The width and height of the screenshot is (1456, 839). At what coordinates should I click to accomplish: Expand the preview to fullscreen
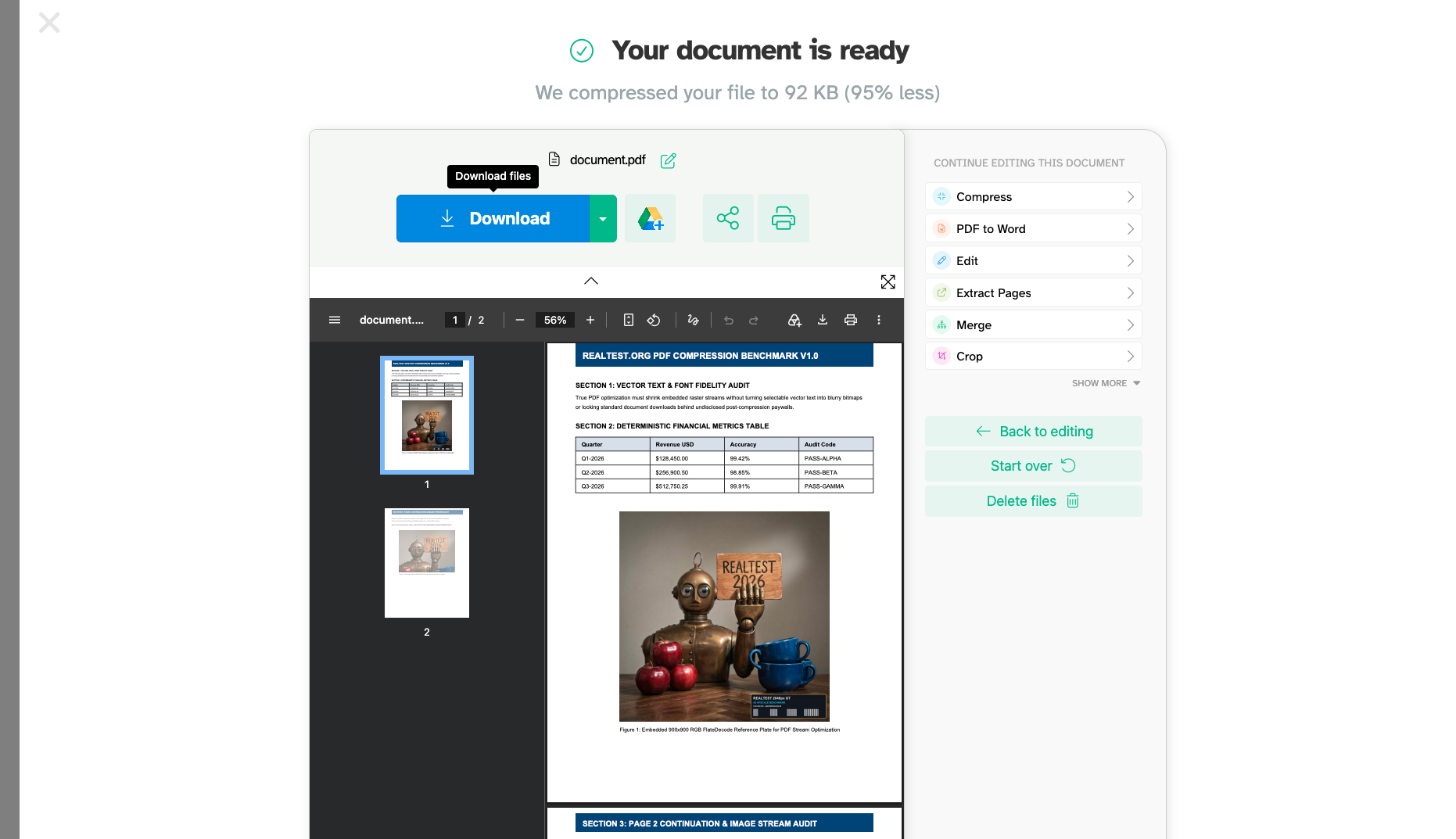(x=888, y=281)
